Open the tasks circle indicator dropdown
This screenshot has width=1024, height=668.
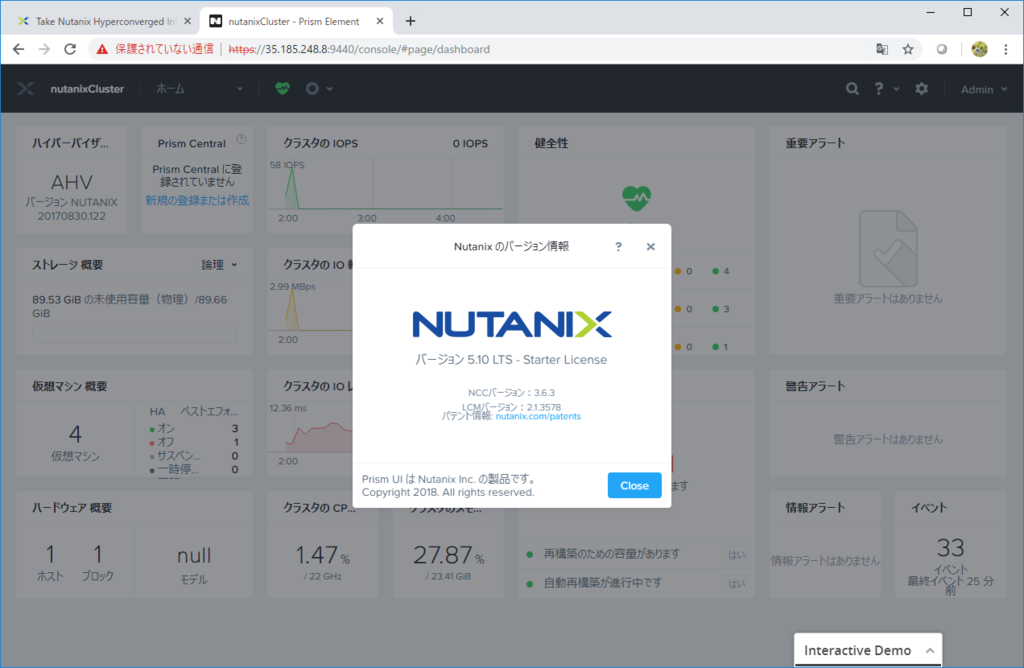tap(319, 88)
